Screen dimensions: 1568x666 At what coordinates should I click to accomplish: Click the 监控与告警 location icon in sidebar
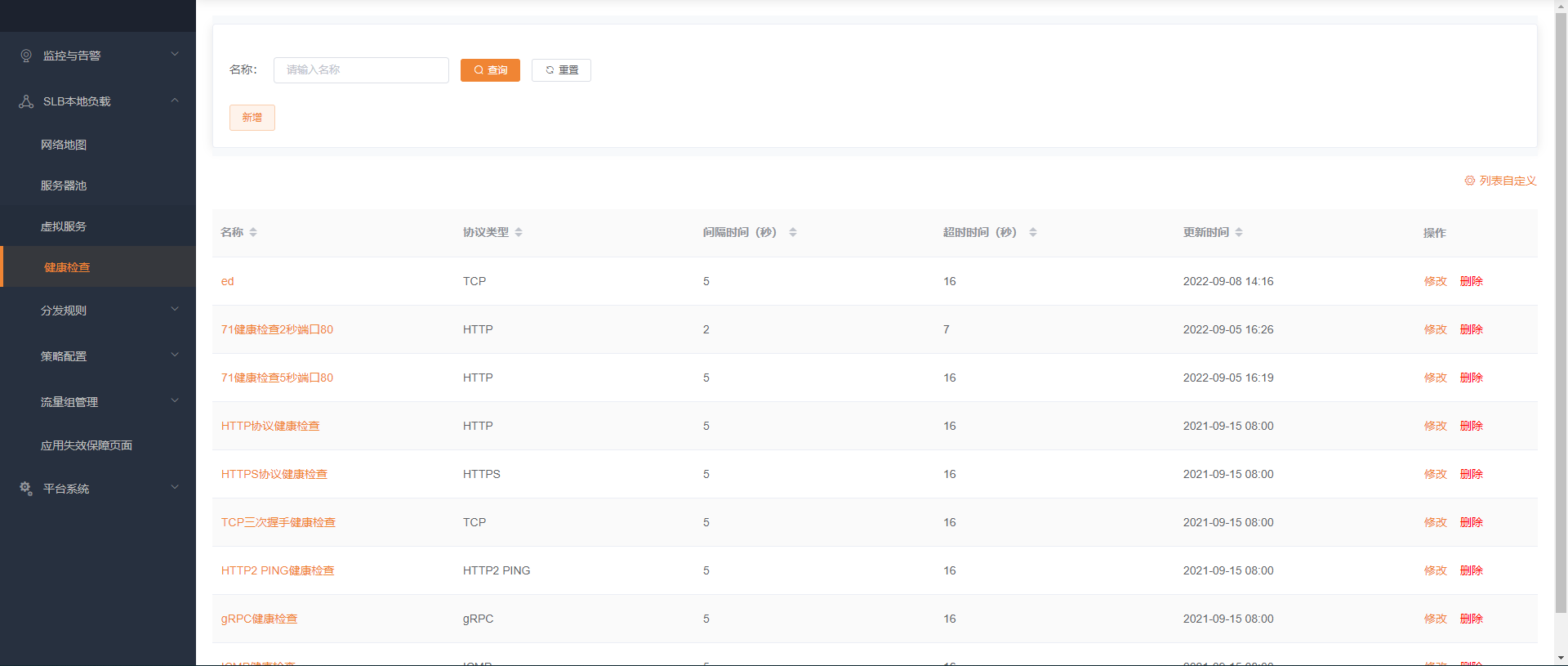point(26,56)
